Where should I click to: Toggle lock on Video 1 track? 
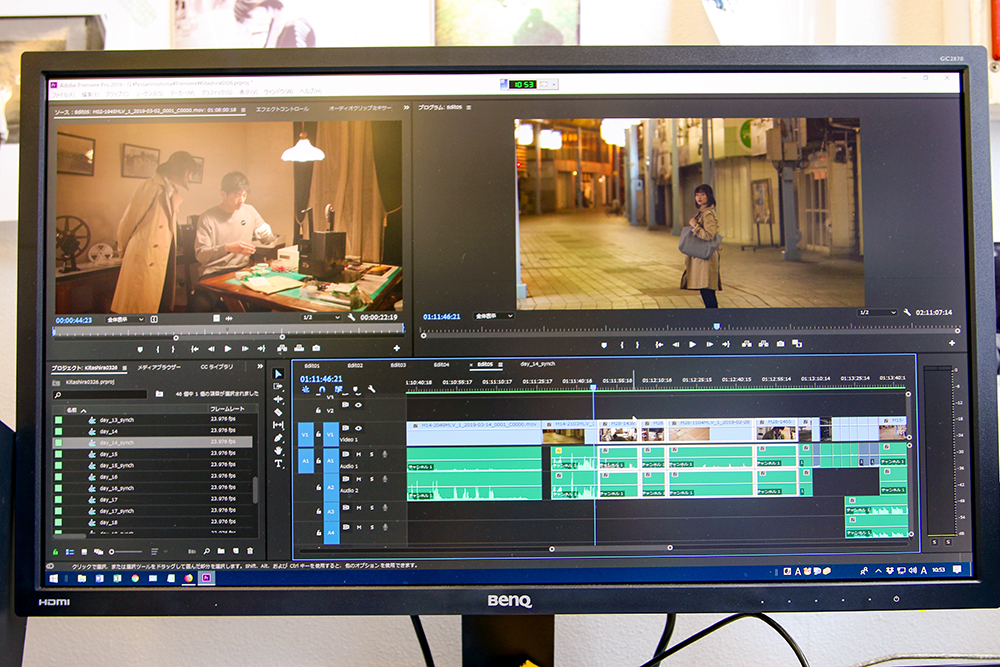tap(318, 434)
